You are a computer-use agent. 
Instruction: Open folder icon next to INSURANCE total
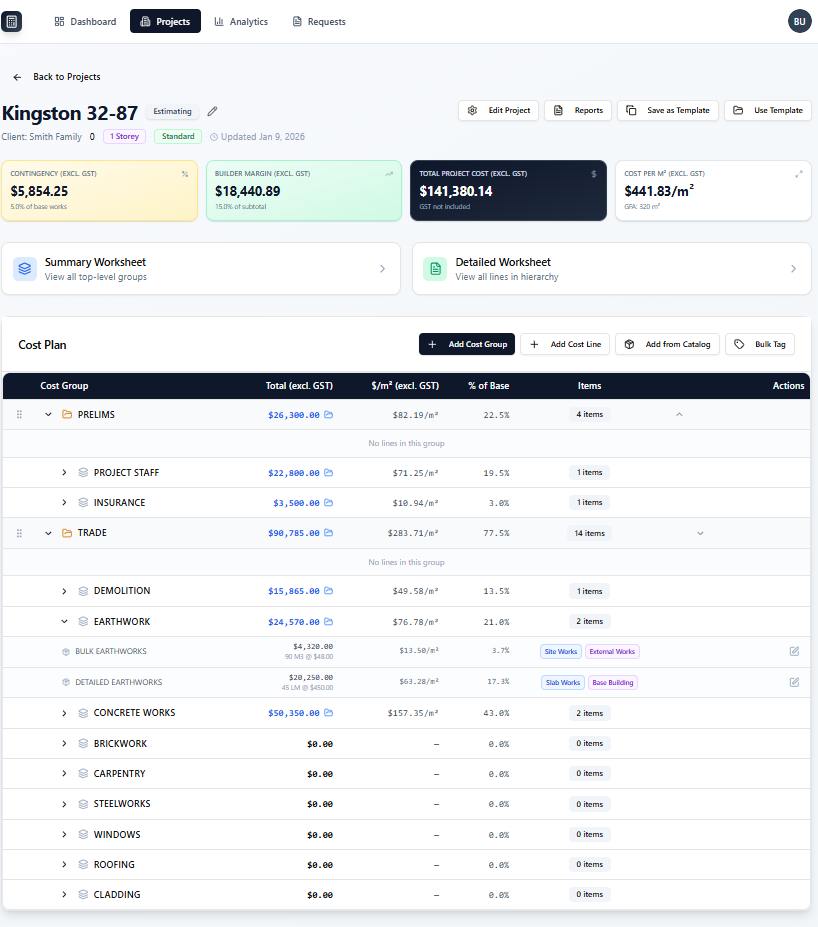(x=329, y=503)
